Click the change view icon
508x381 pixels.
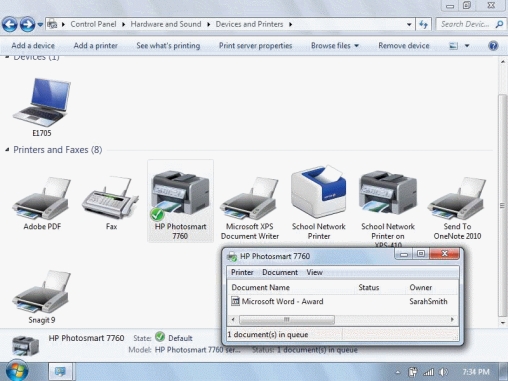(x=453, y=46)
